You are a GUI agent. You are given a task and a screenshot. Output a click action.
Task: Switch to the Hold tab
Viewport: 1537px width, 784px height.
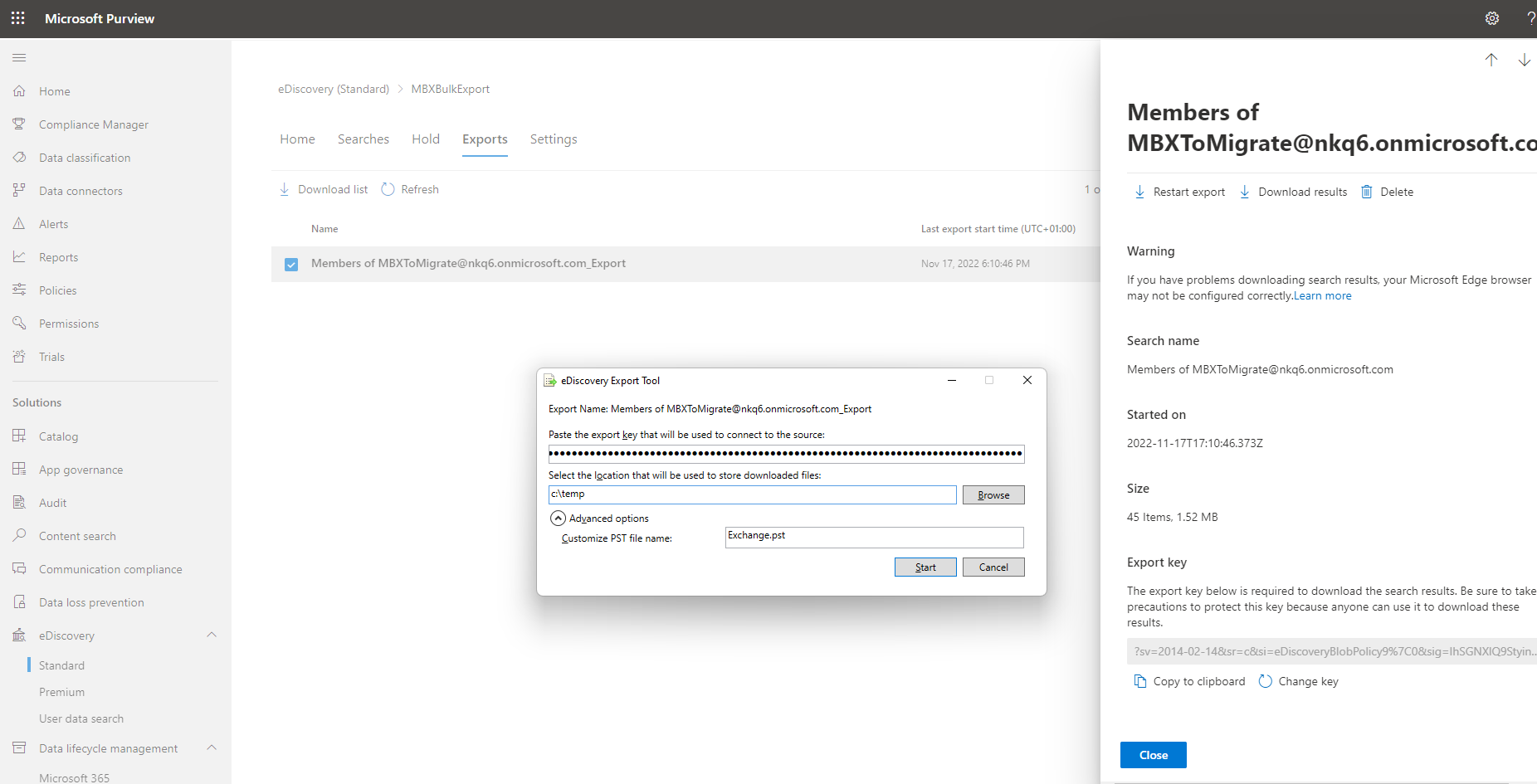coord(426,139)
